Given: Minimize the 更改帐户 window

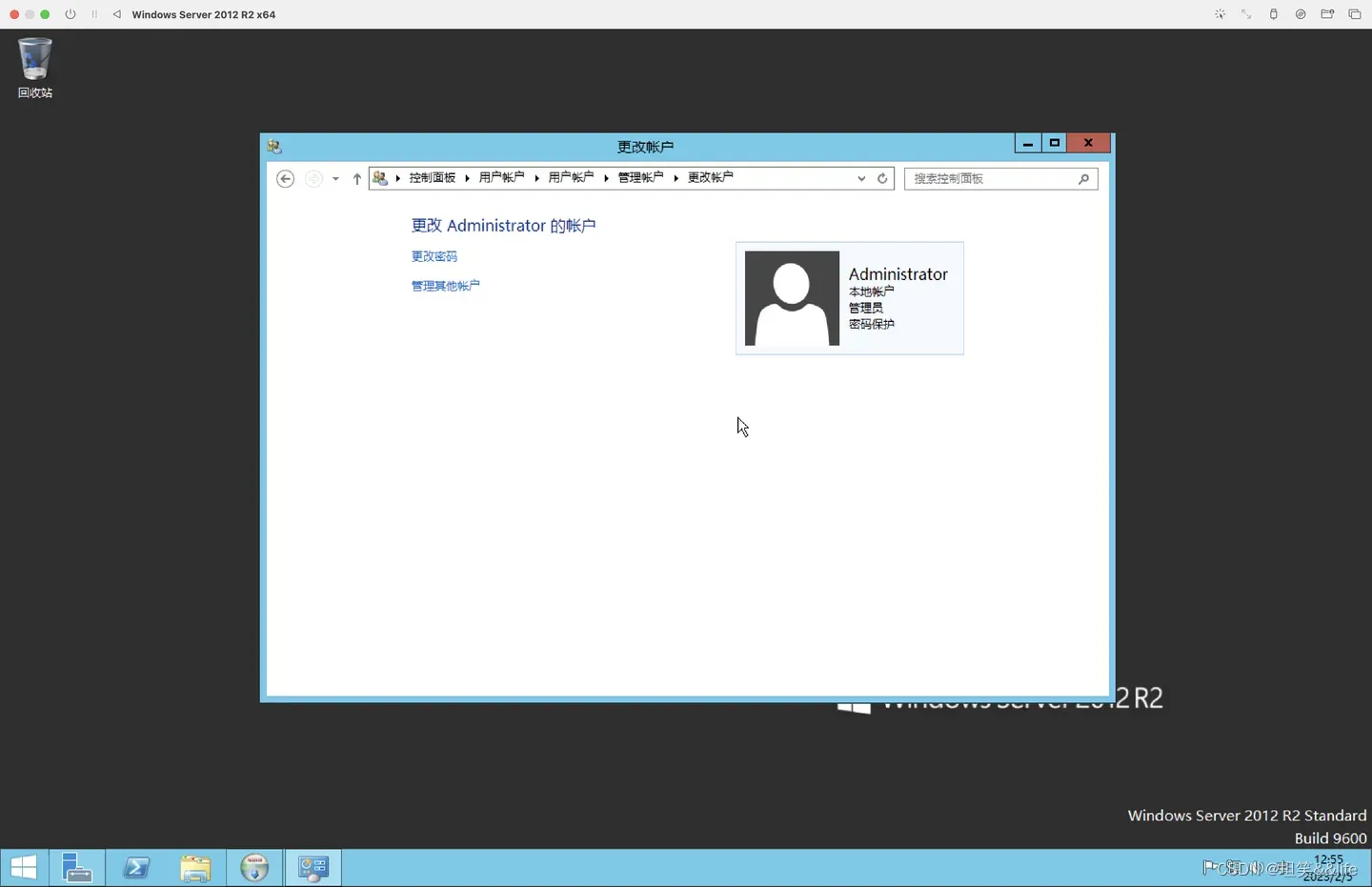Looking at the screenshot, I should click(1028, 143).
